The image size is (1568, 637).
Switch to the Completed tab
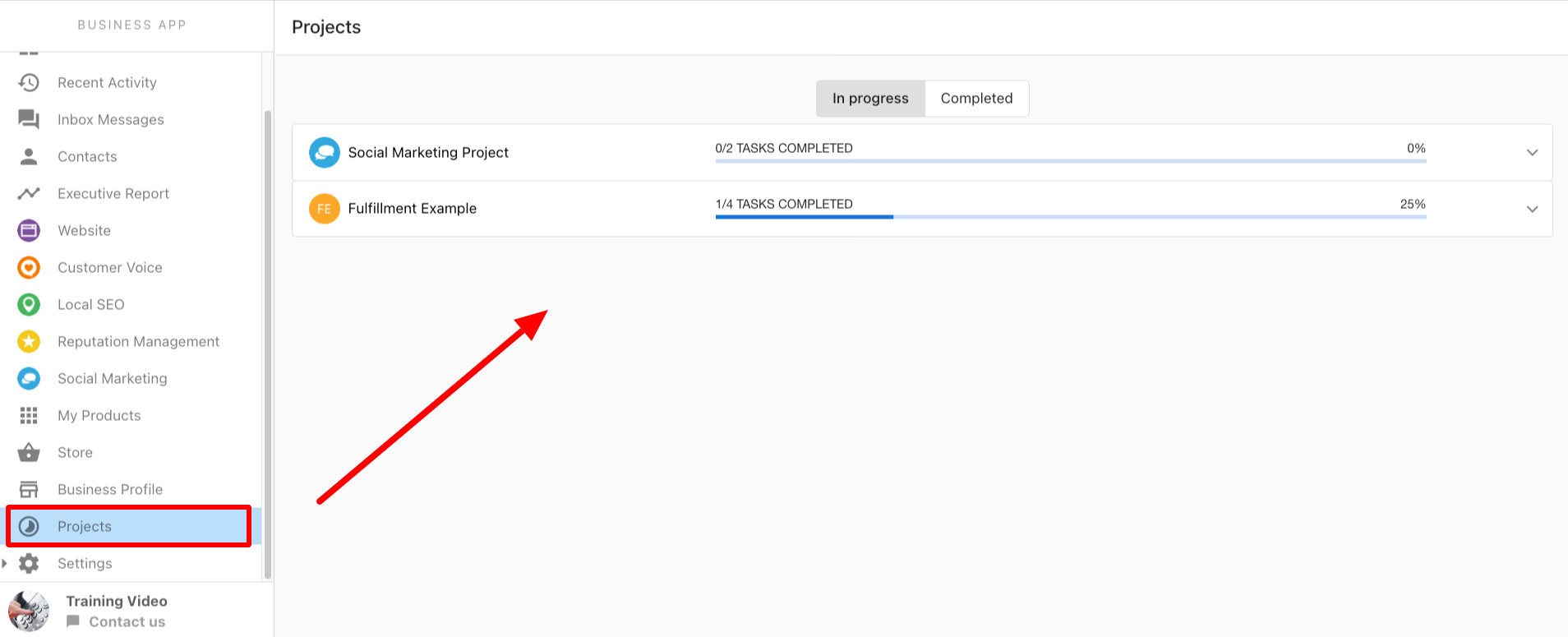pos(976,99)
